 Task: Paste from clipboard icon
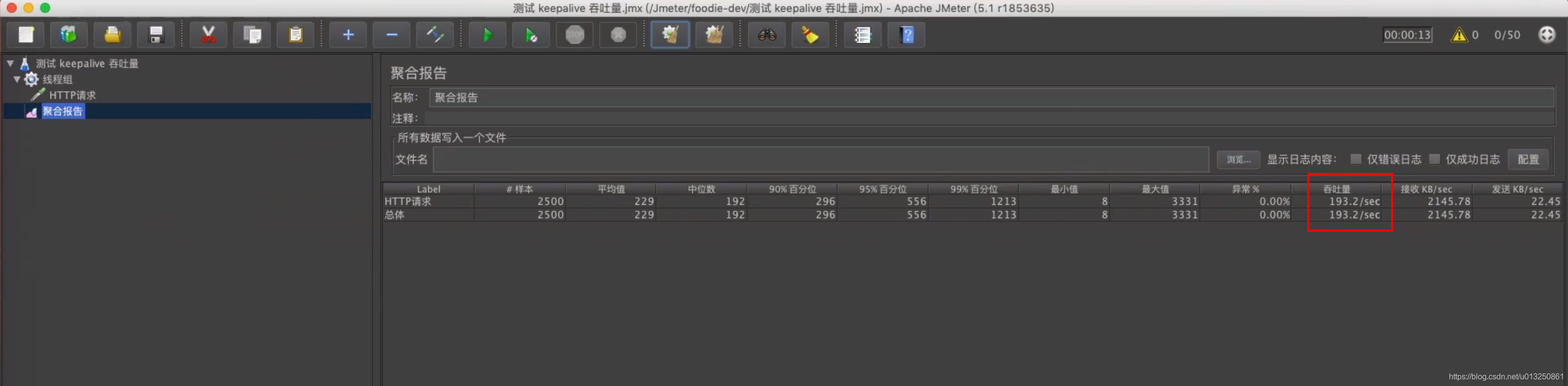click(296, 35)
